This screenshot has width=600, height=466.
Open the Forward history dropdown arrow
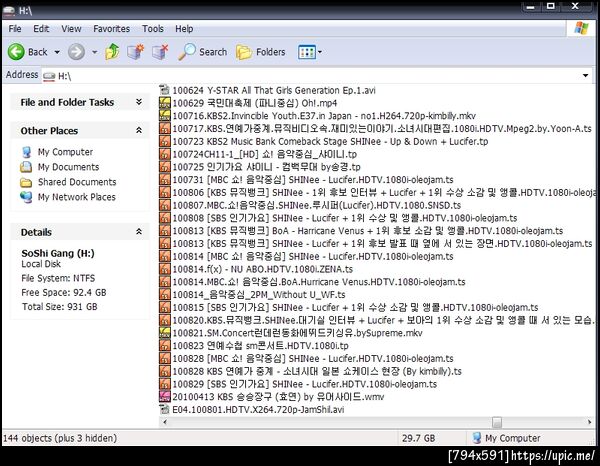[x=95, y=52]
